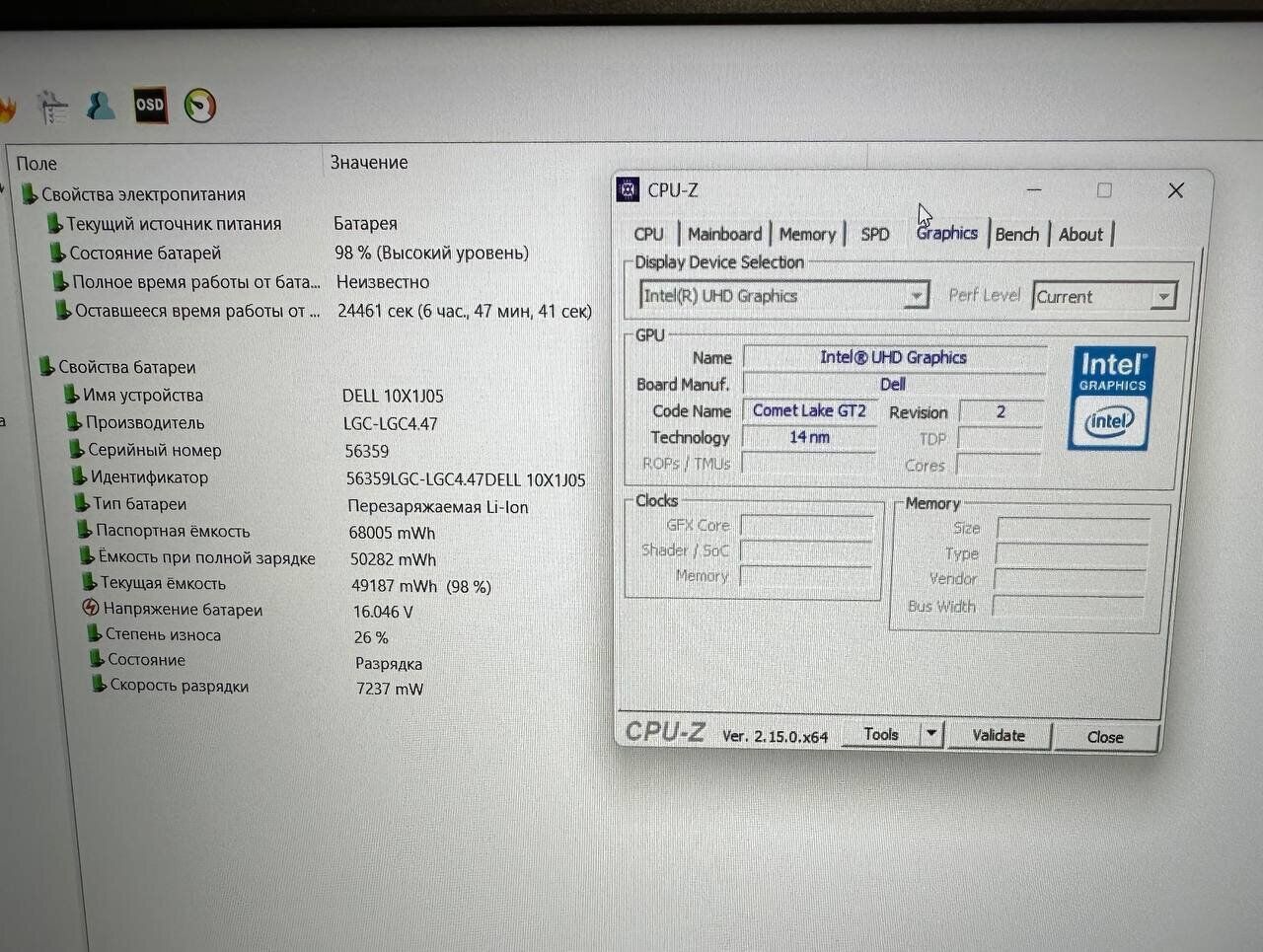Open the SPD tab
The width and height of the screenshot is (1263, 952).
click(874, 234)
